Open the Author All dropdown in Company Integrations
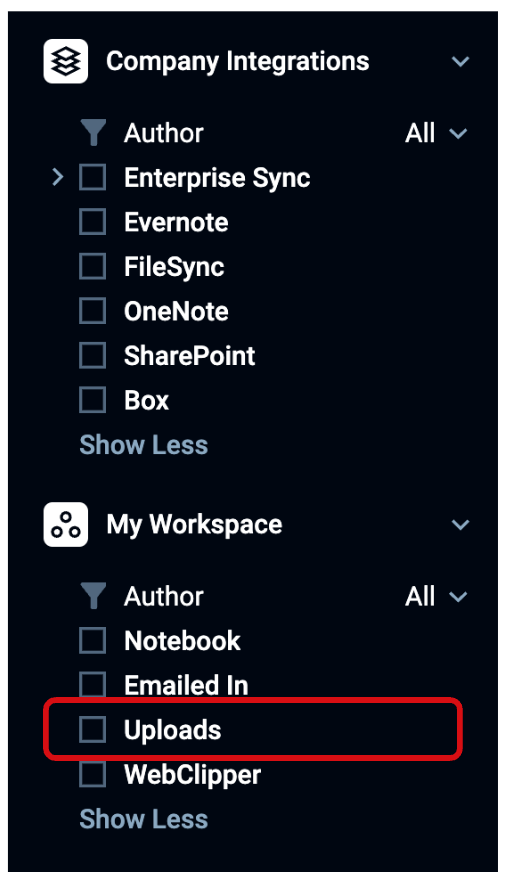Screen dimensions: 510x884 (436, 134)
